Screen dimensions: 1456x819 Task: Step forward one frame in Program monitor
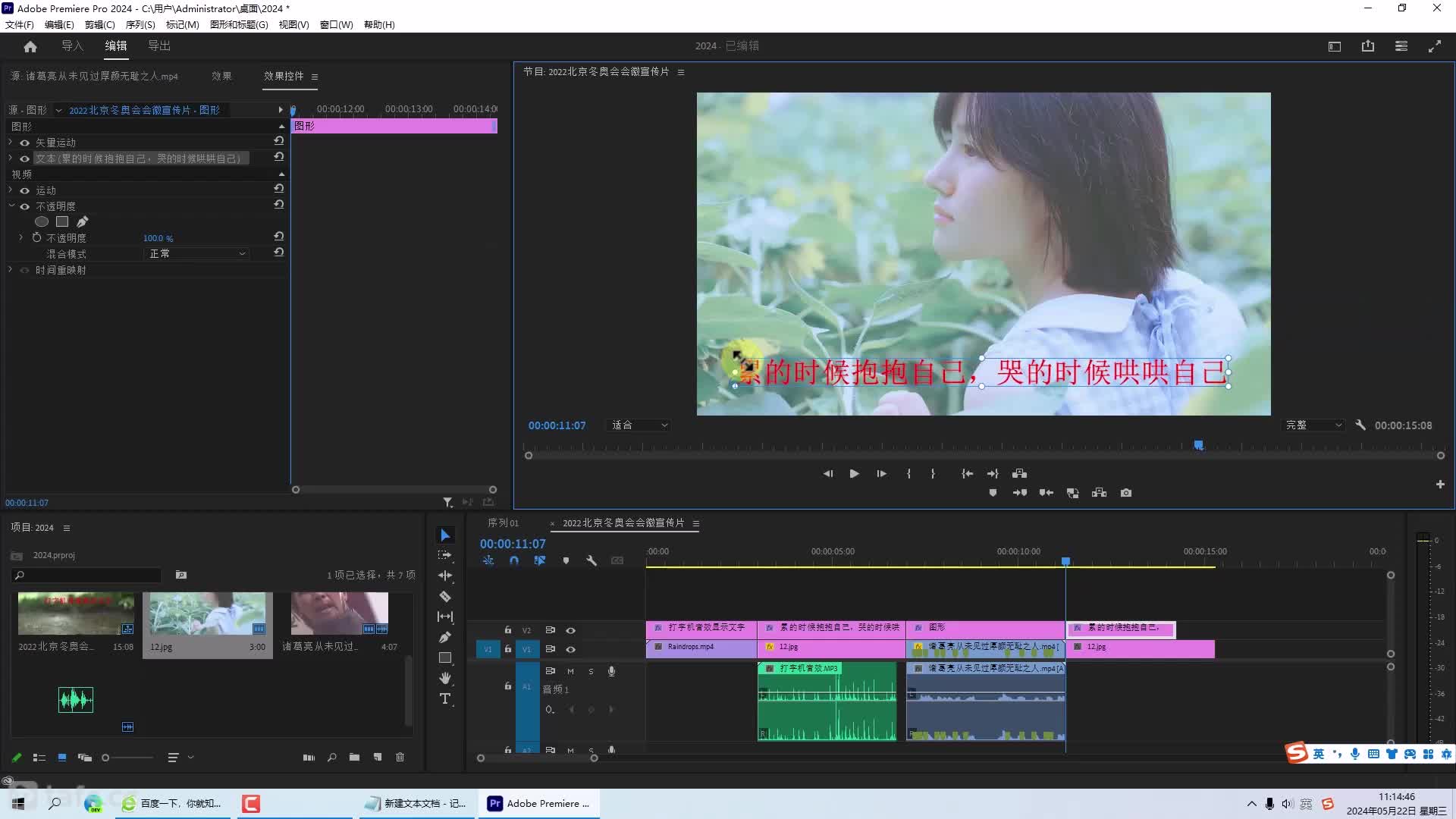coord(881,473)
